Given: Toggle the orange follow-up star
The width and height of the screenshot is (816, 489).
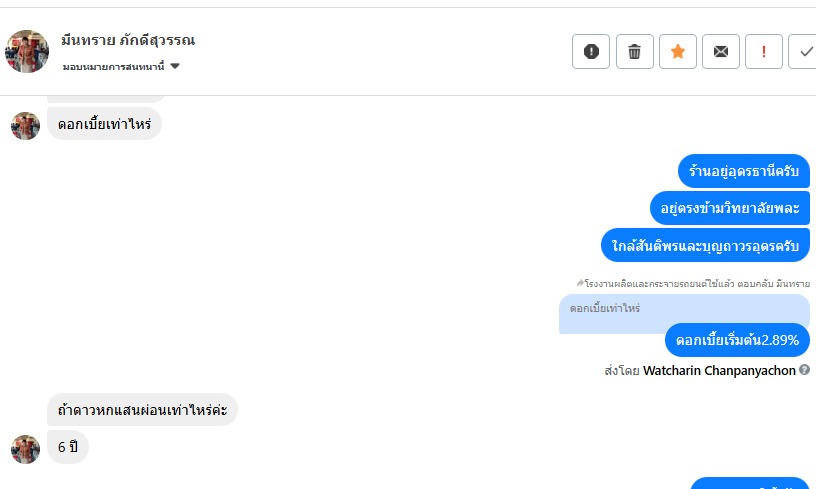Looking at the screenshot, I should pos(677,52).
